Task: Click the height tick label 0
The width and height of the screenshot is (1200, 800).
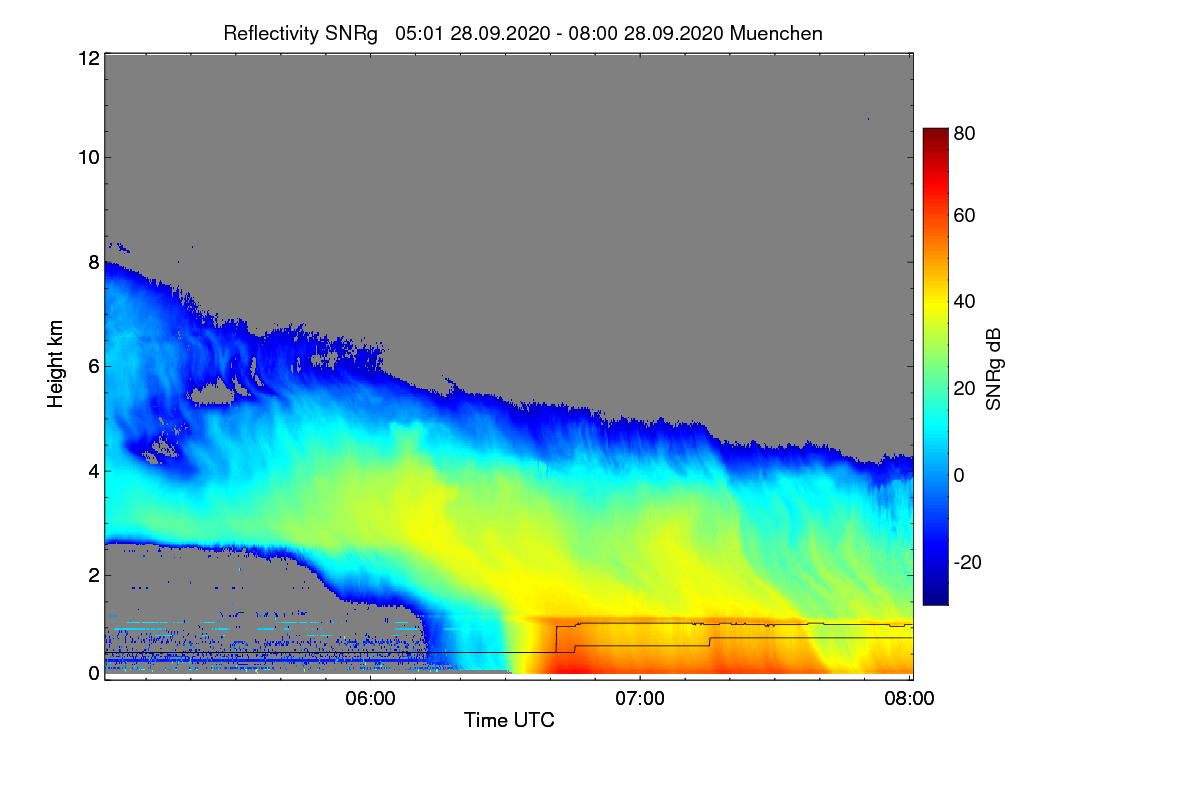Action: click(93, 673)
